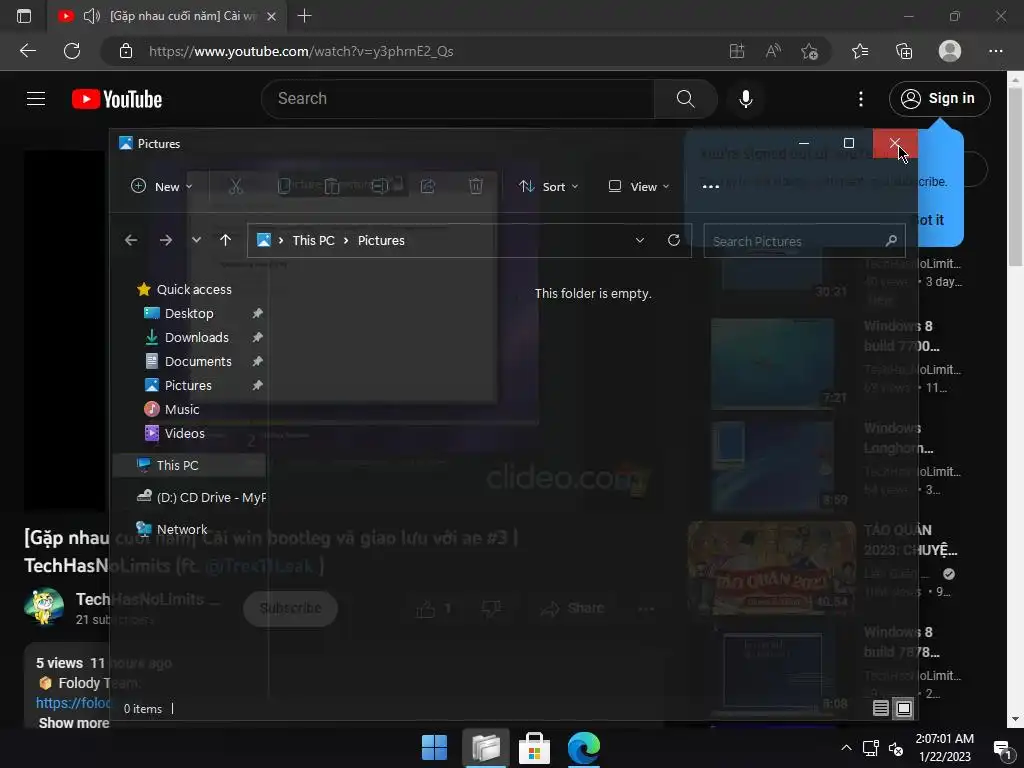Switch to details view icon in status bar
The width and height of the screenshot is (1024, 768).
(880, 708)
